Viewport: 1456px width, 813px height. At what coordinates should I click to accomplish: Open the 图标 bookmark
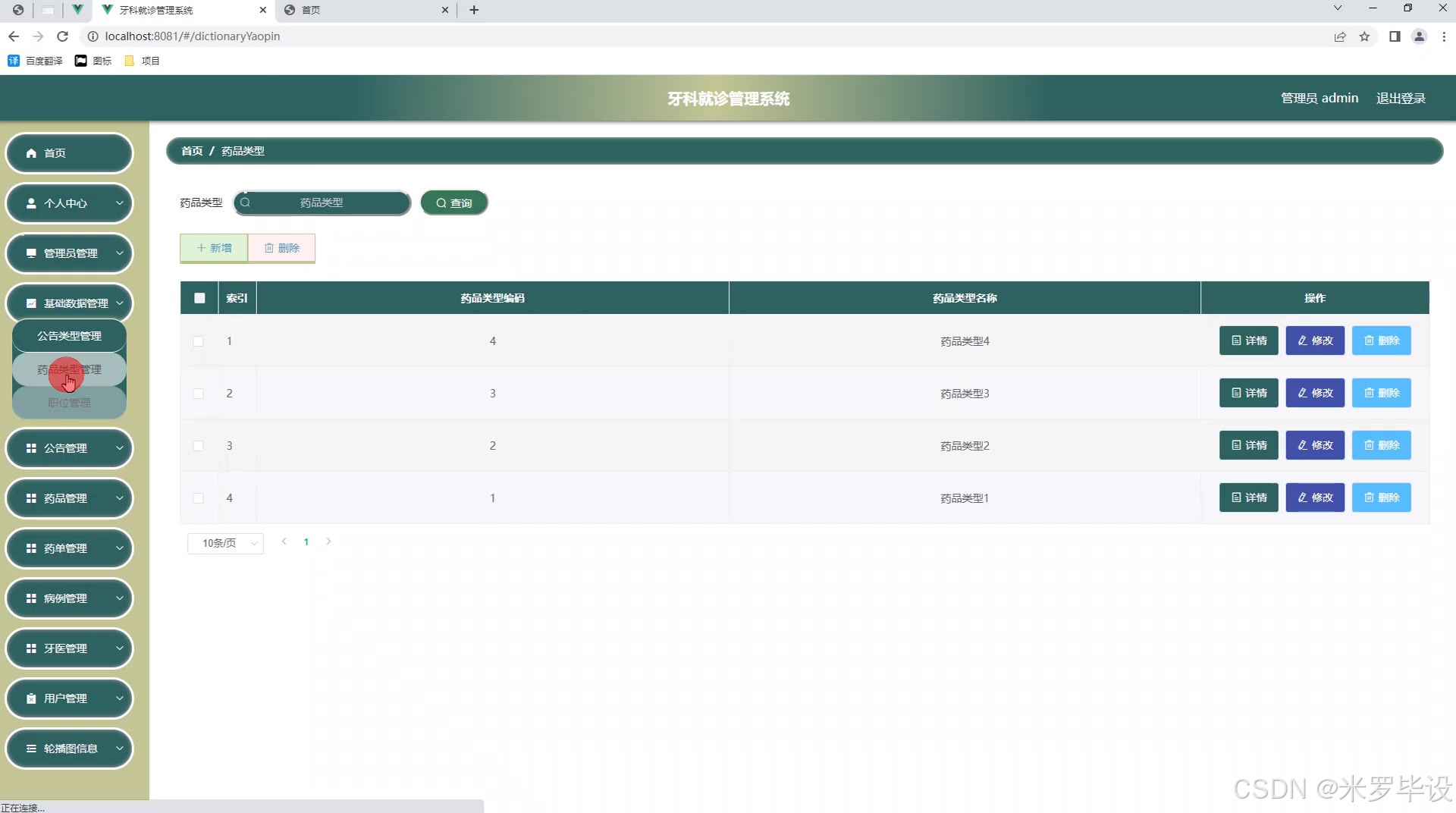point(93,61)
